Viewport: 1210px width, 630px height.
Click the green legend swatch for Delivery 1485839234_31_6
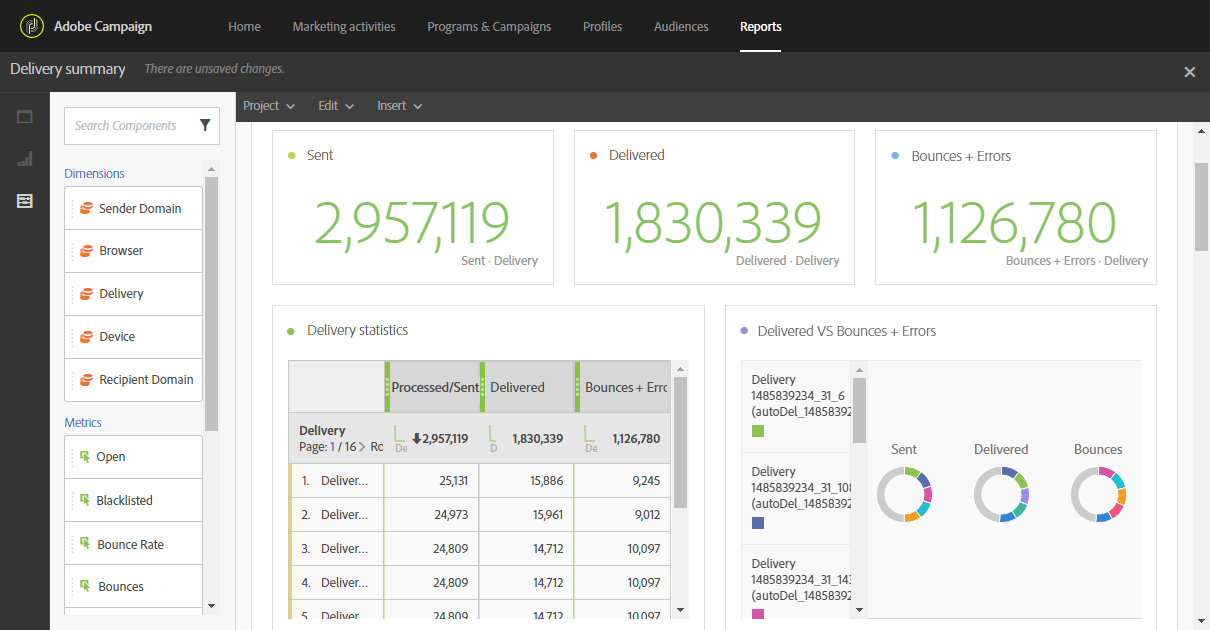(758, 431)
